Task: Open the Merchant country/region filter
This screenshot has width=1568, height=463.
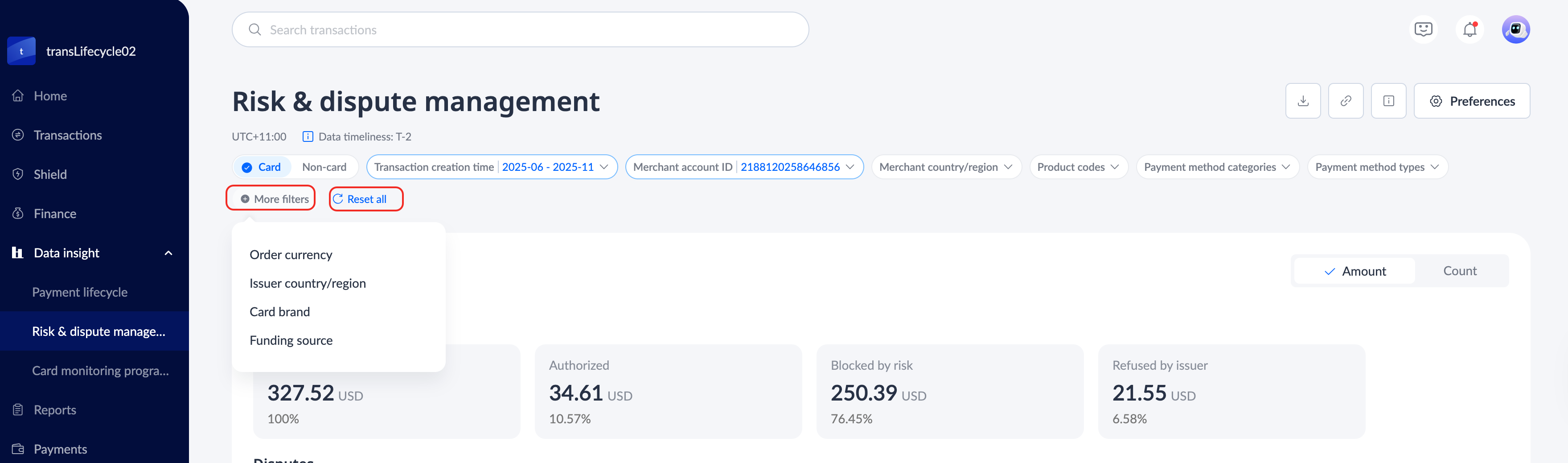Action: tap(945, 167)
